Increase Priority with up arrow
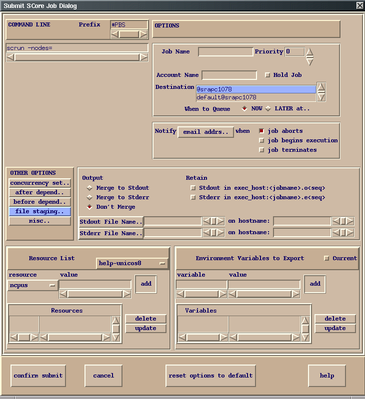This screenshot has height=399, width=365. [x=310, y=52]
